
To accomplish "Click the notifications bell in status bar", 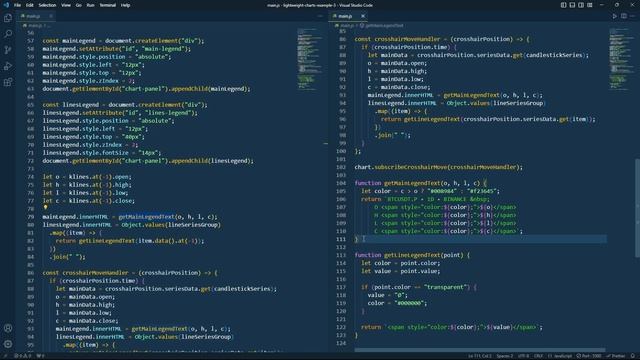I will [x=633, y=356].
